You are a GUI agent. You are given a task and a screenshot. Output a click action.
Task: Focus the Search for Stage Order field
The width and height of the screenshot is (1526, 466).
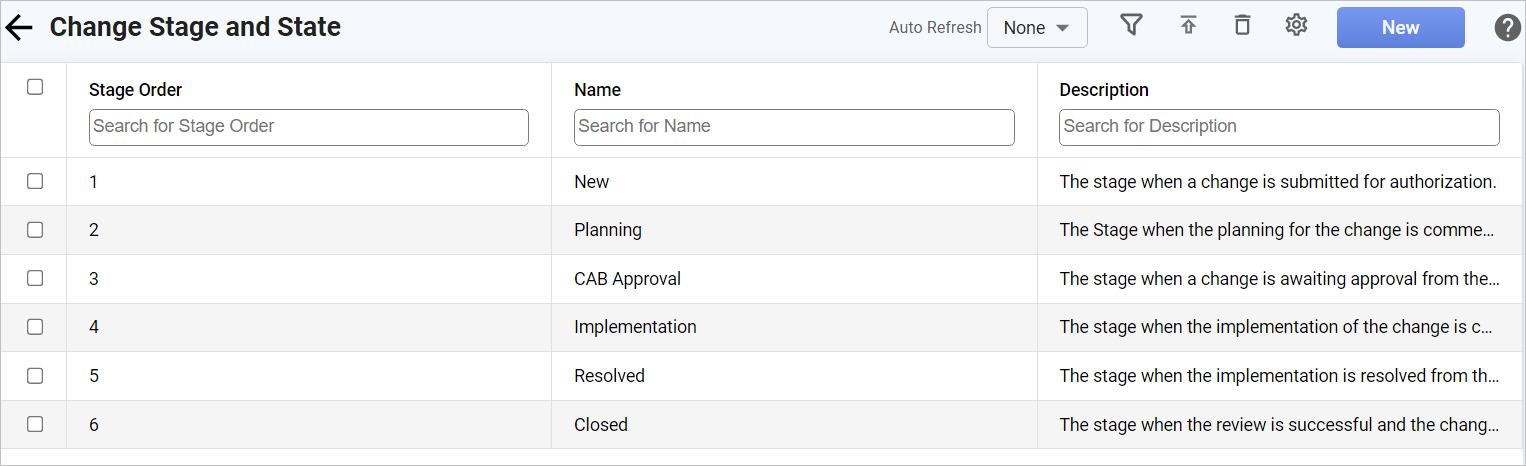point(308,127)
